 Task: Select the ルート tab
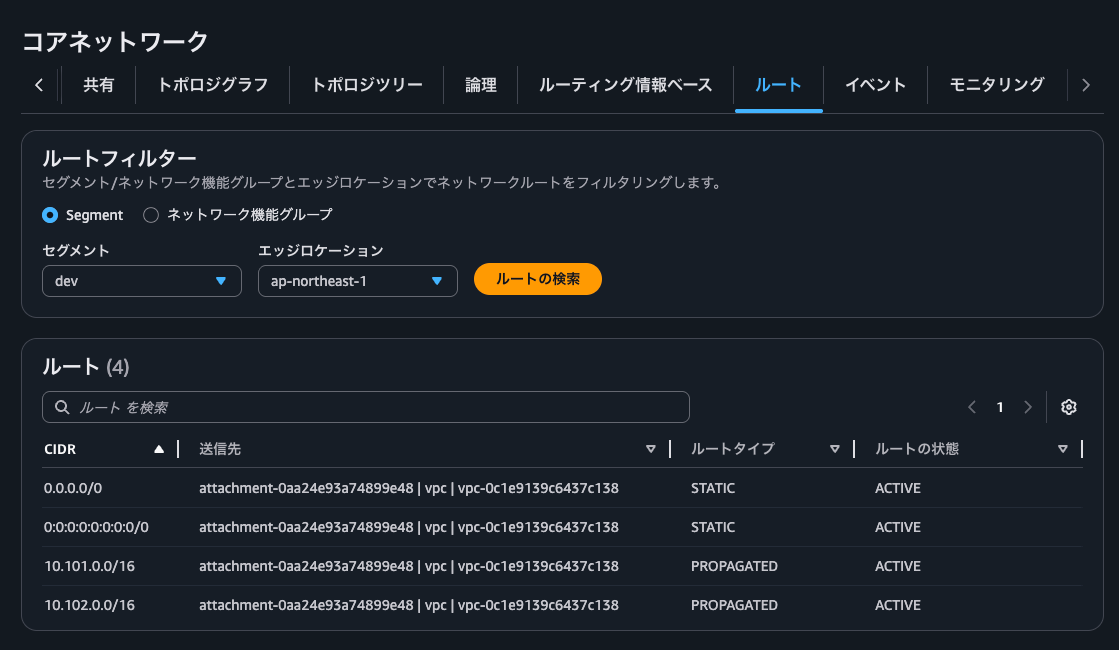(779, 85)
